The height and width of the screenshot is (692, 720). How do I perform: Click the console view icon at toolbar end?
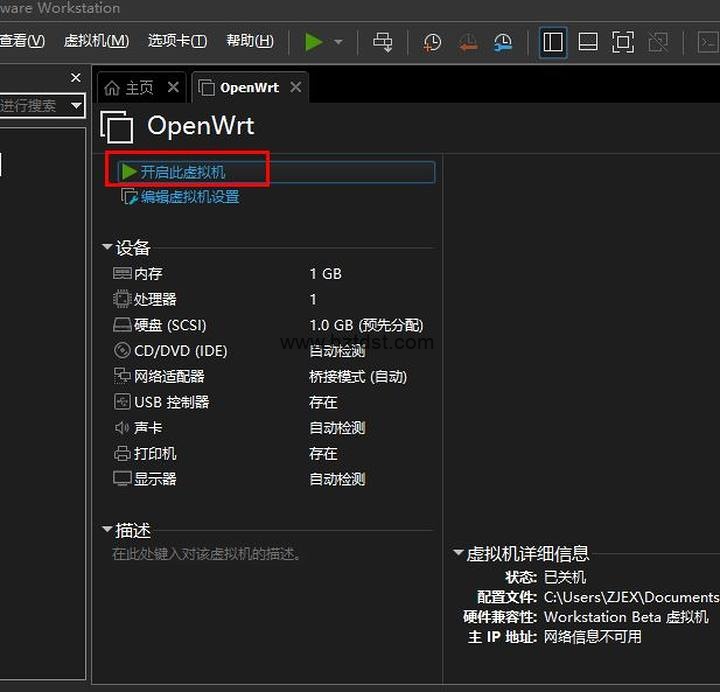coord(709,42)
